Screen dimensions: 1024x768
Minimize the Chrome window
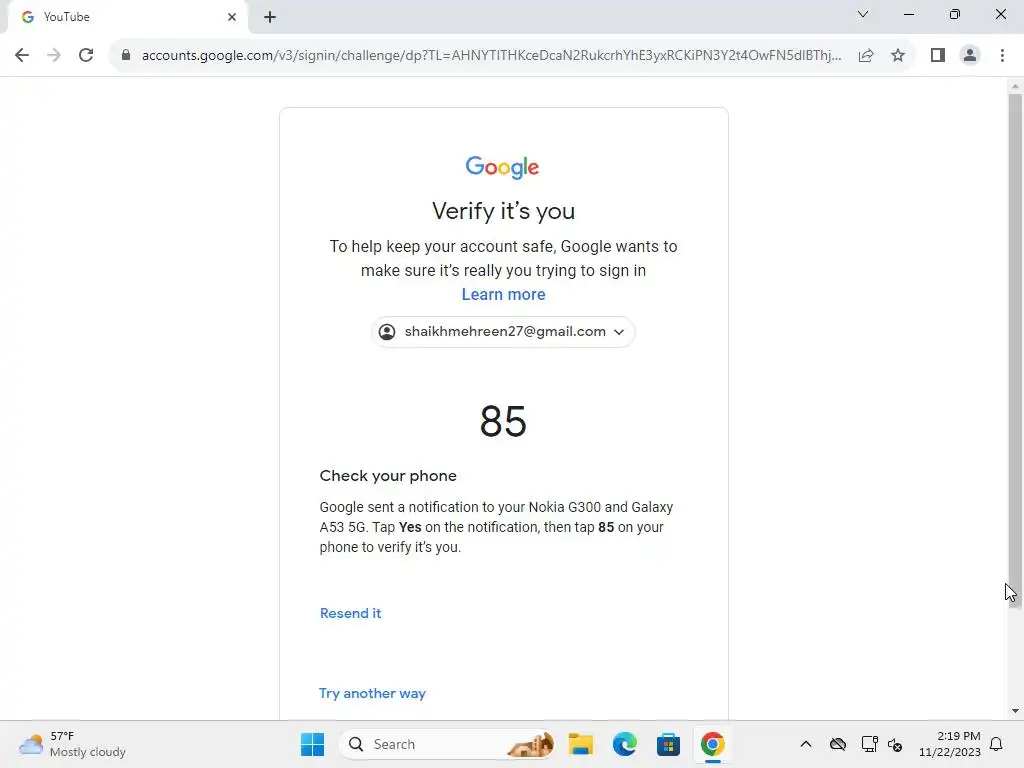tap(909, 14)
